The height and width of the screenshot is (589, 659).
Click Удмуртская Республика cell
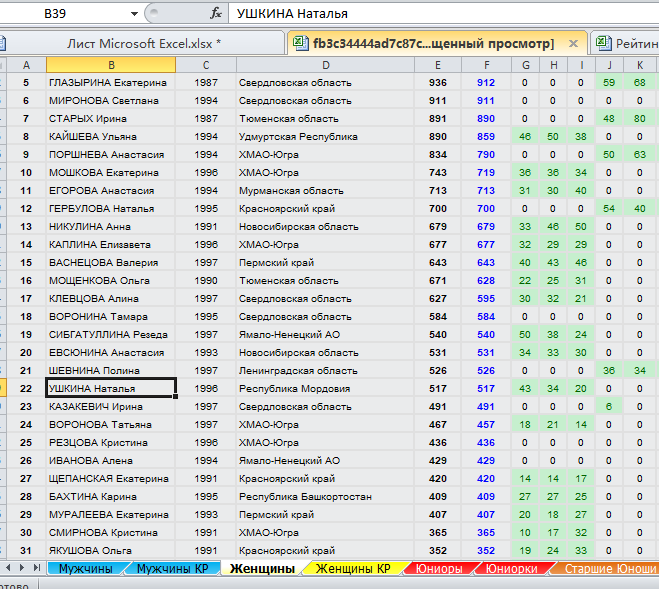(x=326, y=137)
